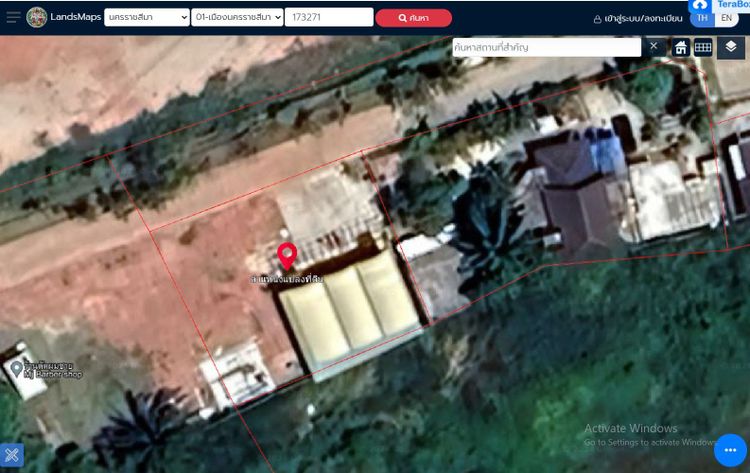Open the measurement tools button at bottom-left
Screen dimensions: 750x473
click(x=12, y=456)
